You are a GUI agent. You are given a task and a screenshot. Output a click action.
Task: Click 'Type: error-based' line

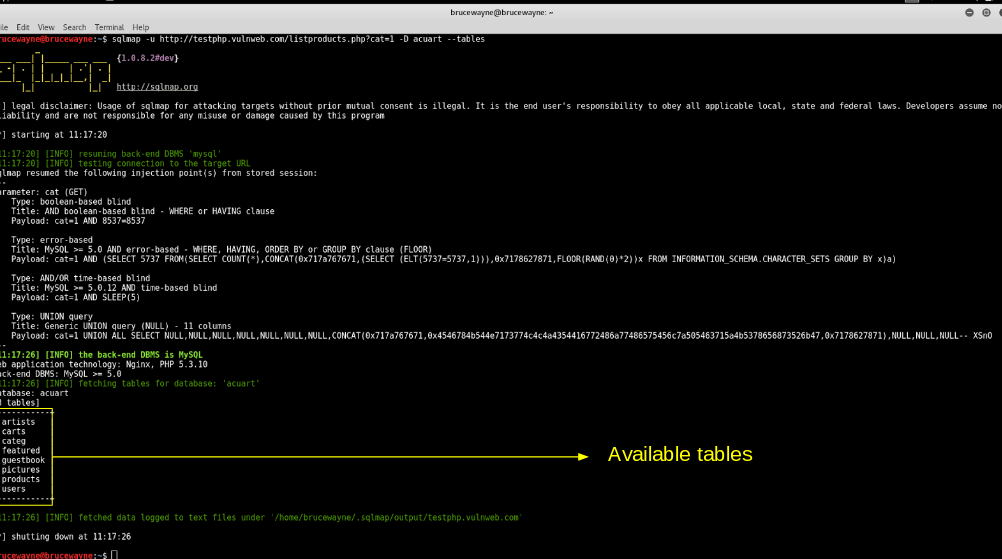52,240
